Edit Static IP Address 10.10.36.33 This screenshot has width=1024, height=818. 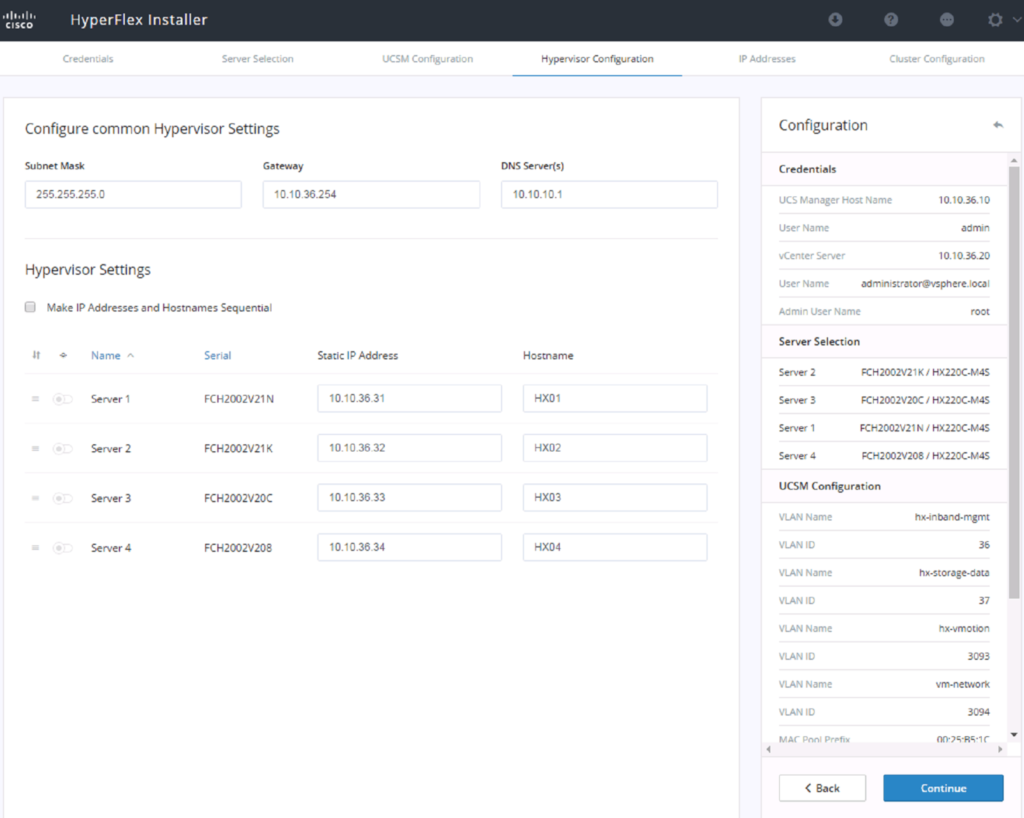tap(409, 497)
